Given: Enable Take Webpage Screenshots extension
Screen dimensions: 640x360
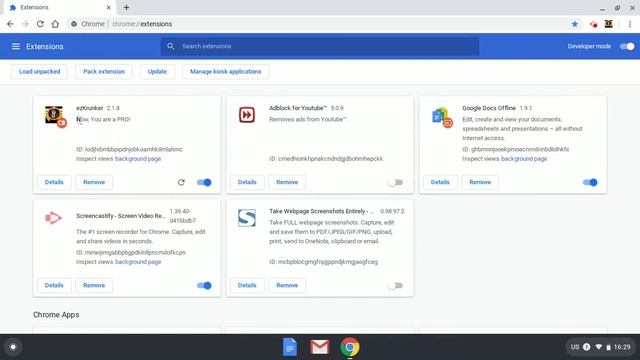Looking at the screenshot, I should point(396,286).
